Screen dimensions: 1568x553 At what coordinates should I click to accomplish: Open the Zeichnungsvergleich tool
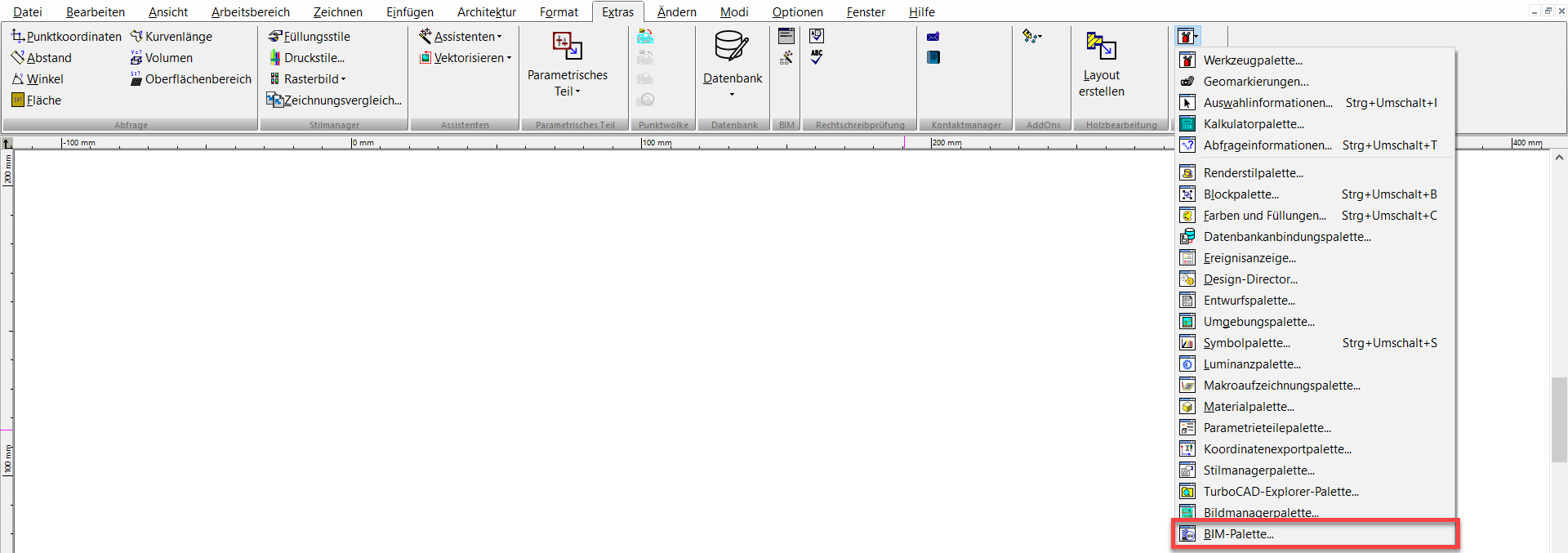(x=334, y=100)
